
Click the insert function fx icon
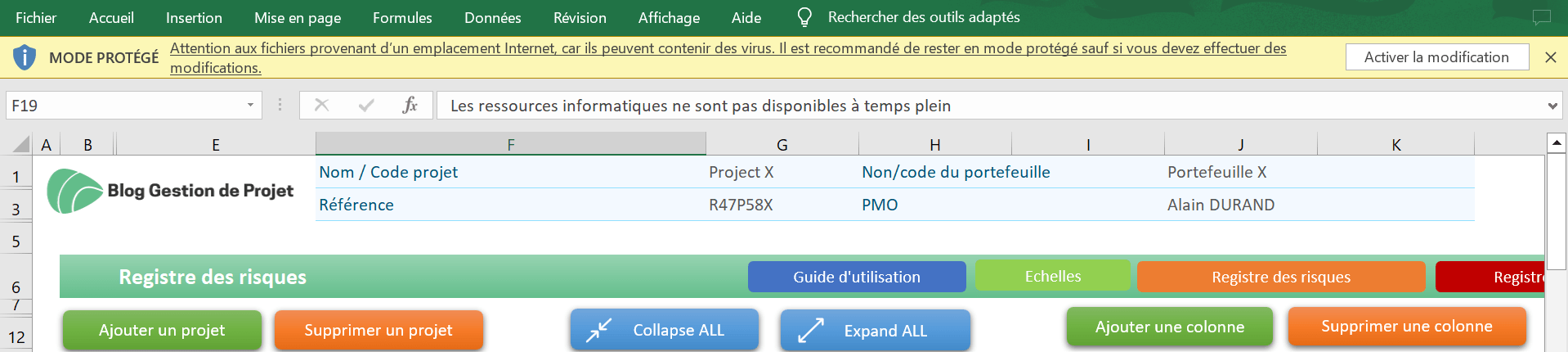pyautogui.click(x=410, y=105)
